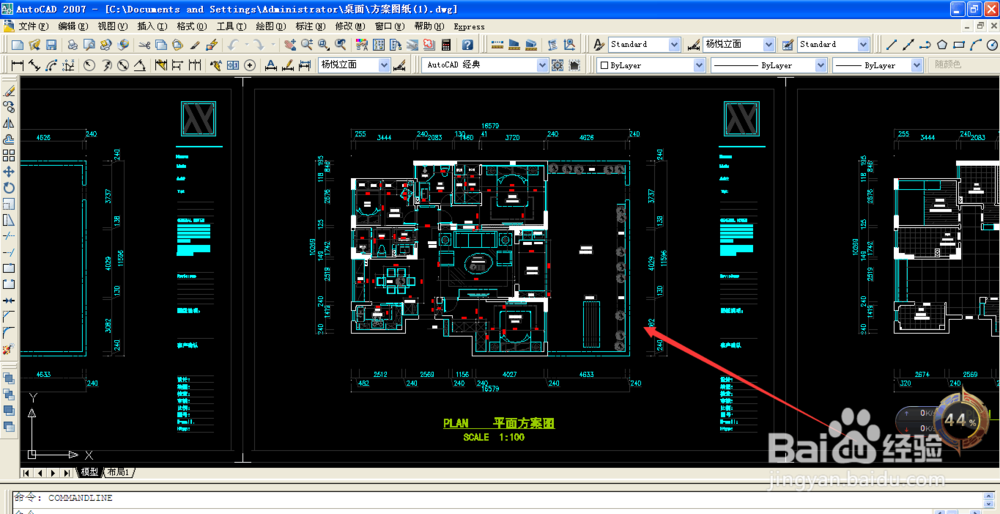This screenshot has height=514, width=1000.
Task: Open the Express menu
Action: click(469, 27)
